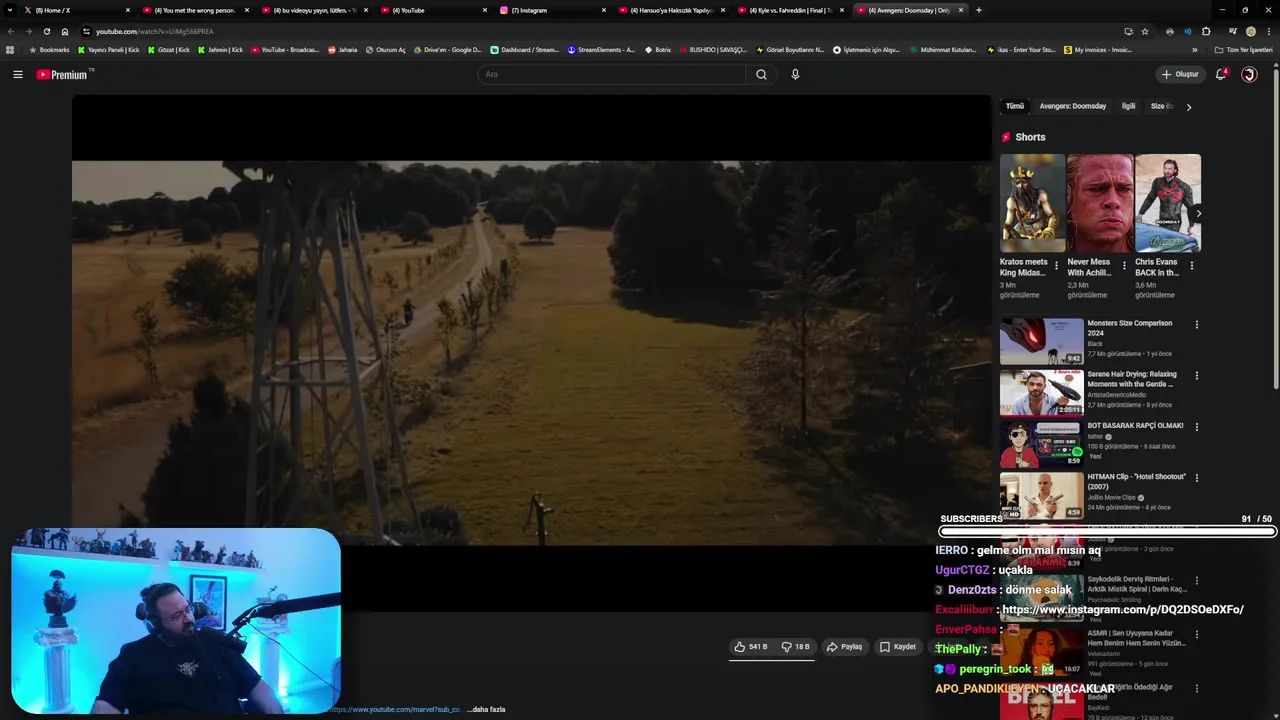
Task: Open the Kratos meets King Midas short
Action: pos(1032,203)
